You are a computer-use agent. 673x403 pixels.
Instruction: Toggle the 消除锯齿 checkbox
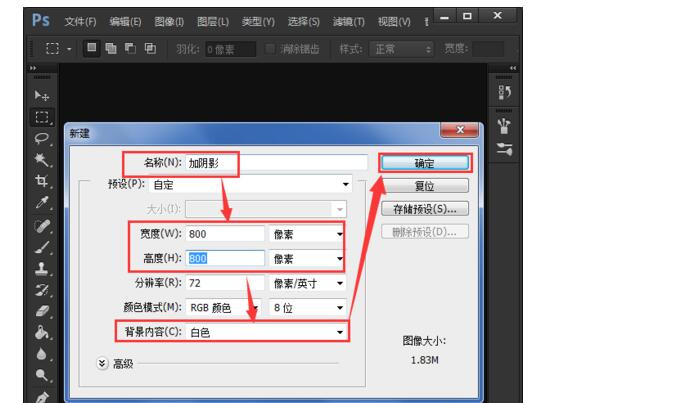[270, 48]
